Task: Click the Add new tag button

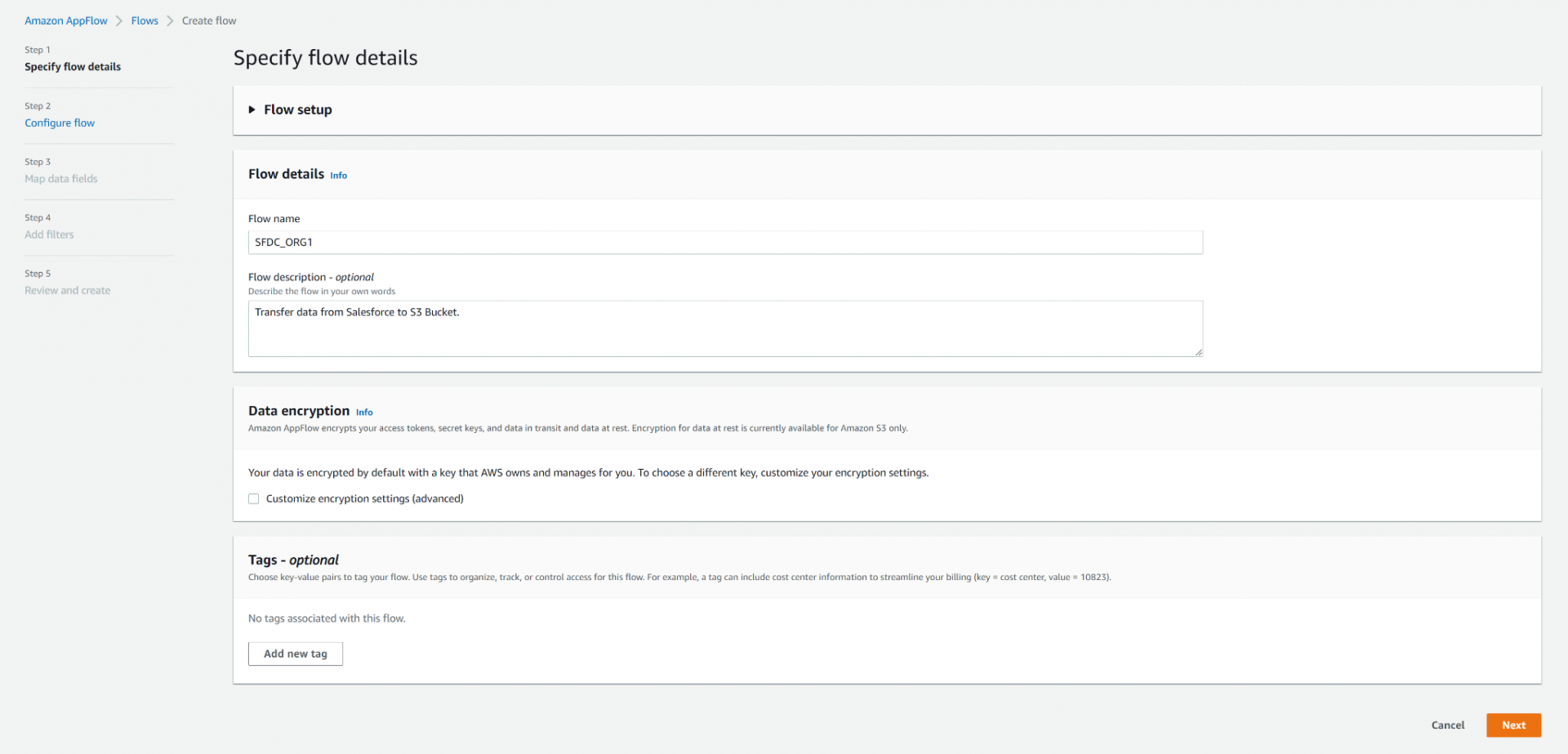Action: point(295,654)
